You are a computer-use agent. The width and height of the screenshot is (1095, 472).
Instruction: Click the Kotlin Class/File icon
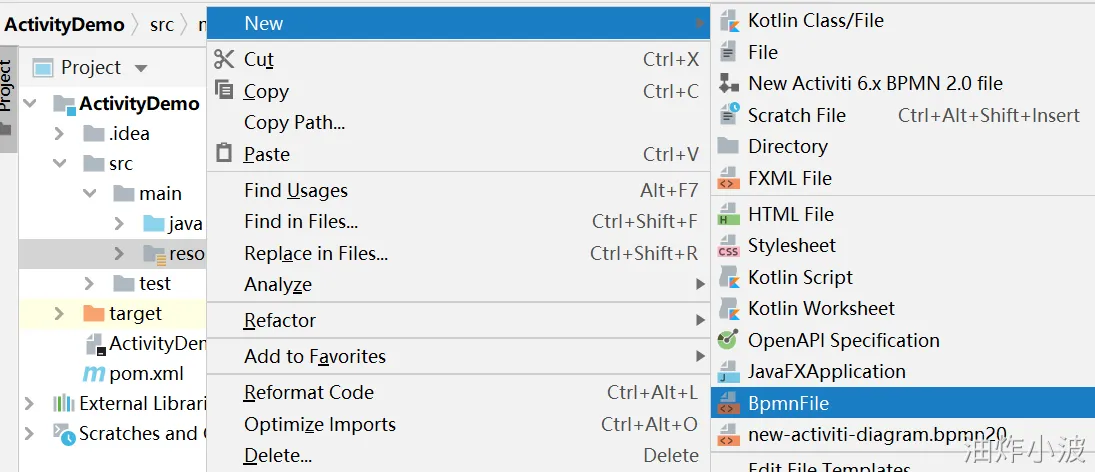(x=728, y=20)
